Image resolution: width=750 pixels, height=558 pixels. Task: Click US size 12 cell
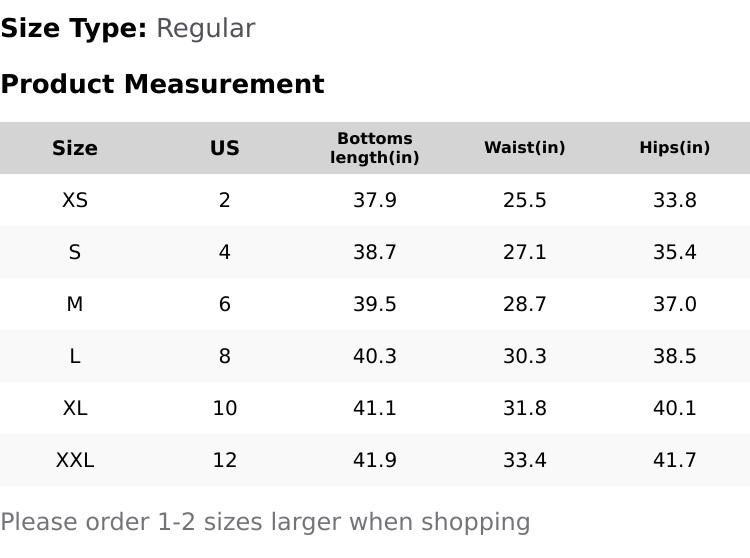tap(225, 460)
